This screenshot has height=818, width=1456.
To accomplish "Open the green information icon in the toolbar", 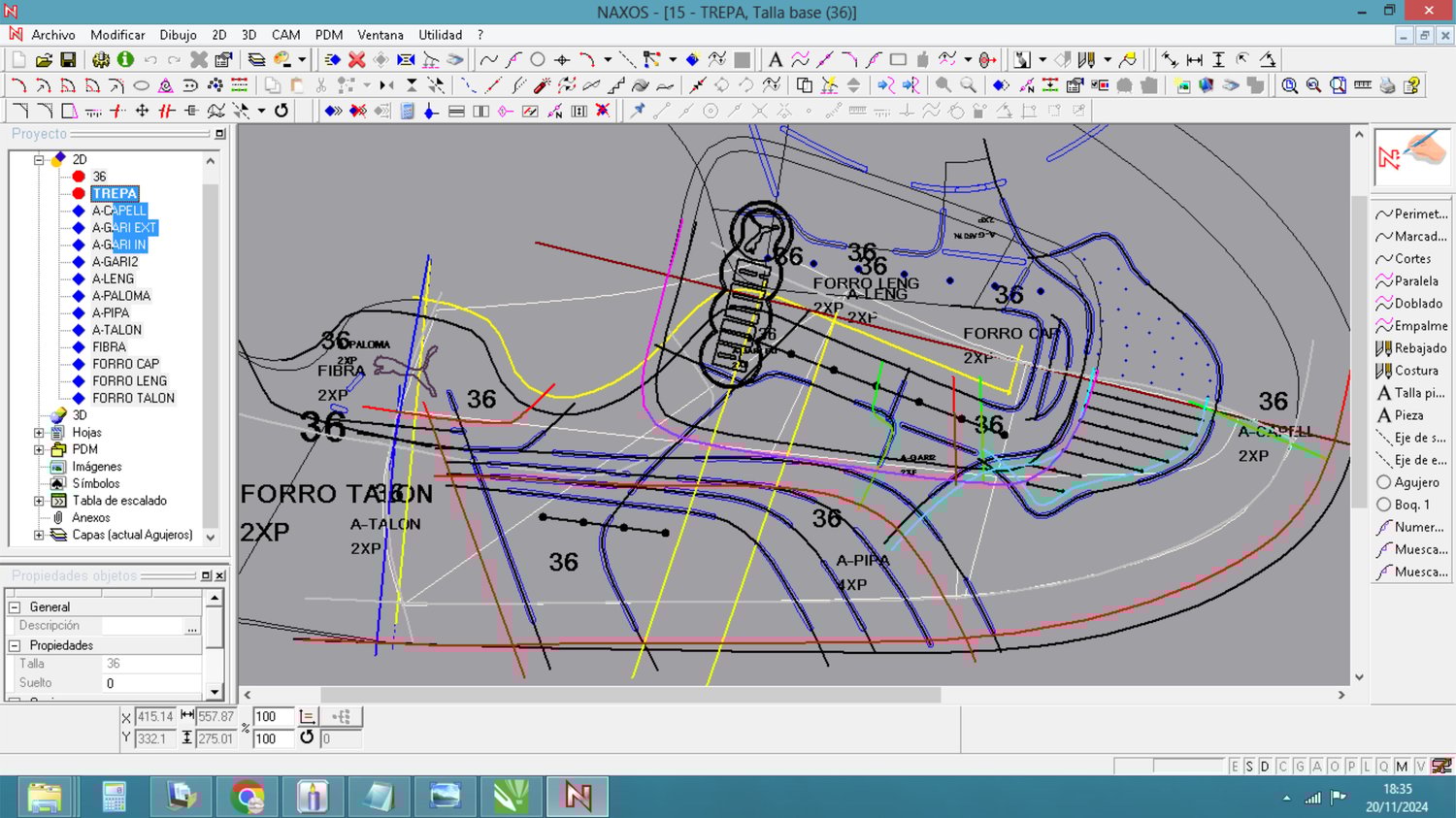I will [x=125, y=60].
